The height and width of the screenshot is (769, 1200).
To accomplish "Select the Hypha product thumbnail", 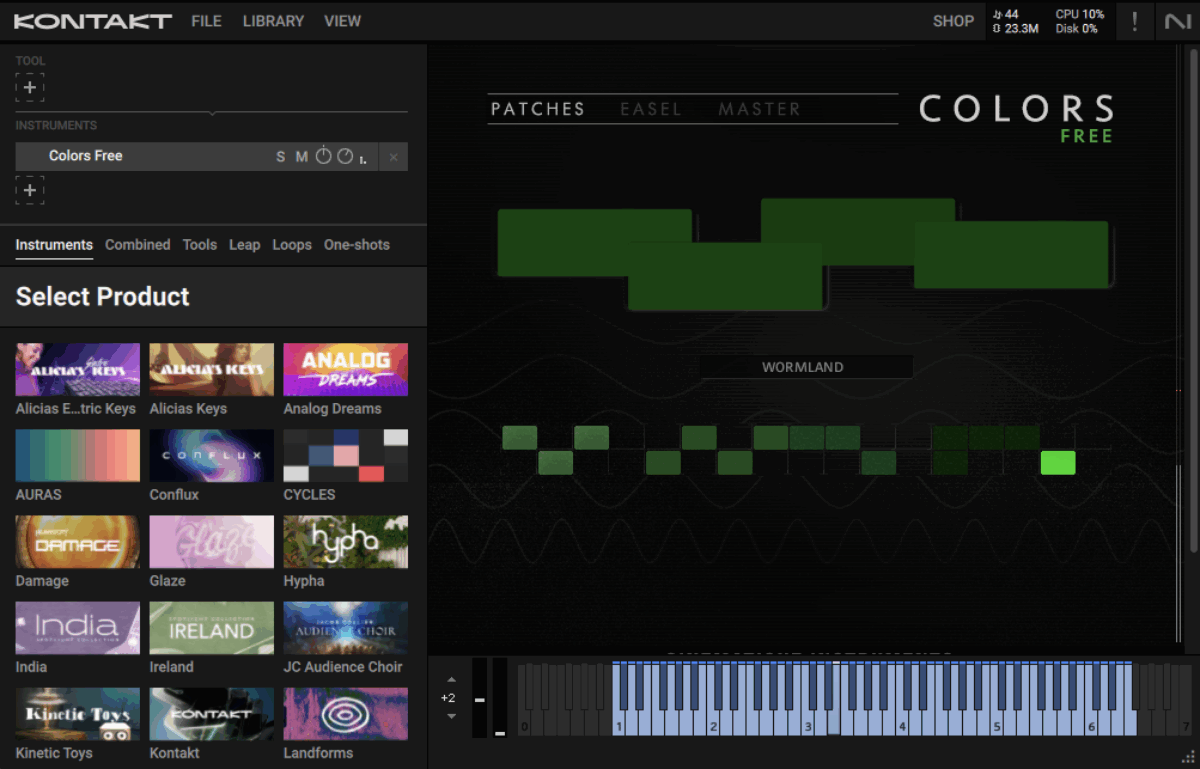I will [345, 542].
